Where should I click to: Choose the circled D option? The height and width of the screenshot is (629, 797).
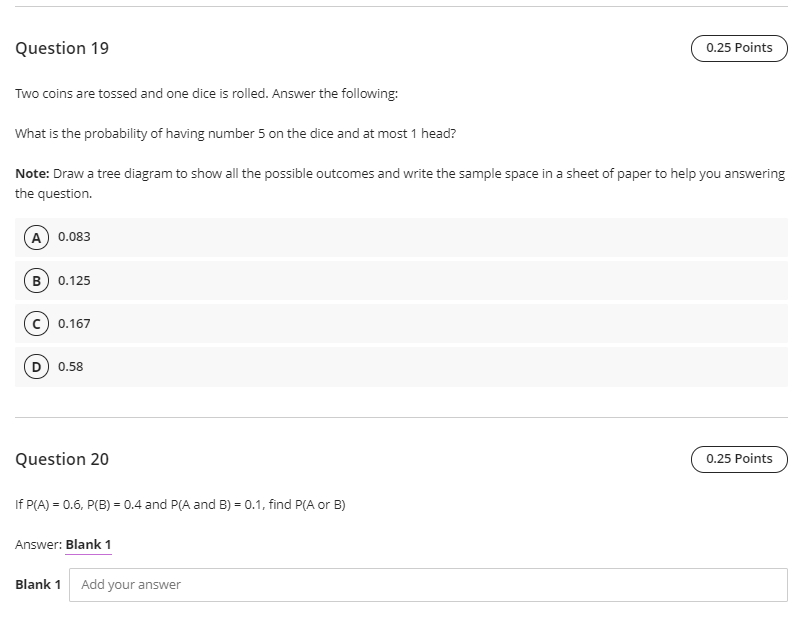point(36,367)
